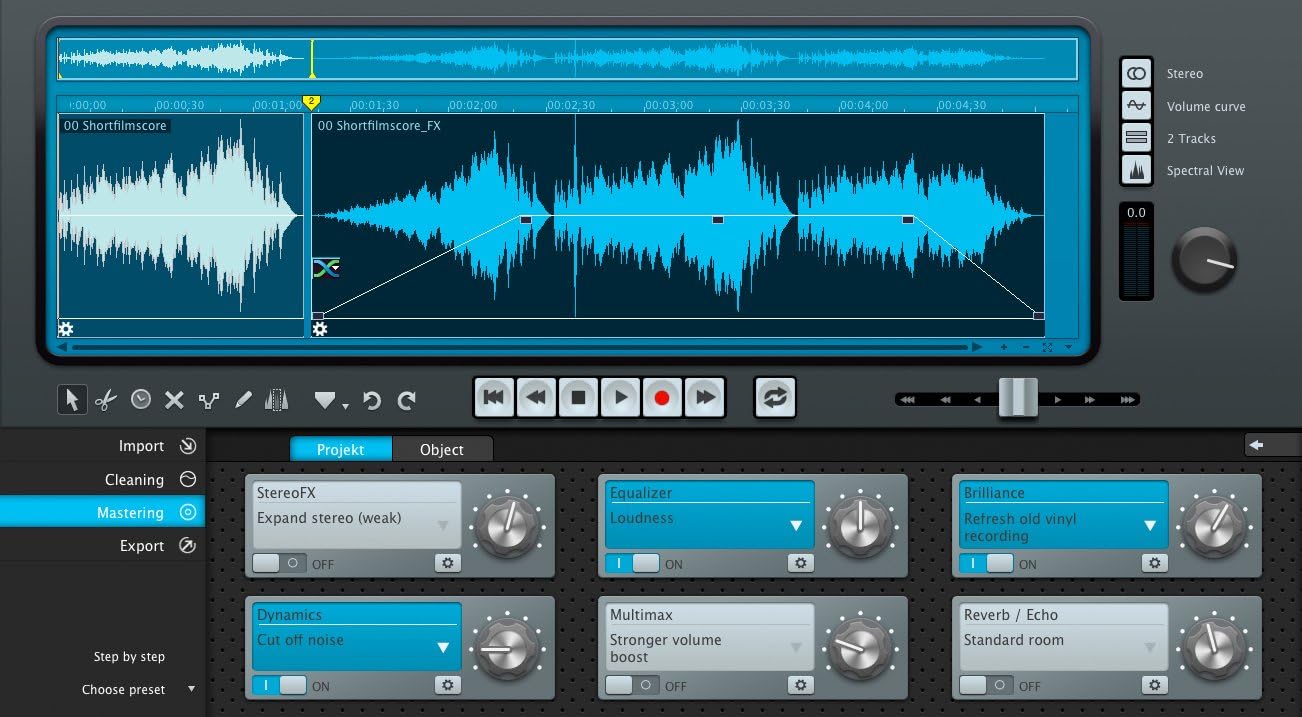
Task: Click the Step by step link
Action: 129,657
